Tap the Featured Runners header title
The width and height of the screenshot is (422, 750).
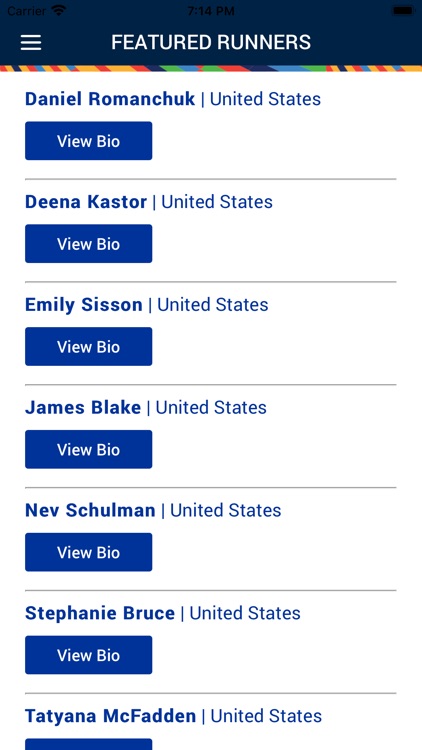211,43
